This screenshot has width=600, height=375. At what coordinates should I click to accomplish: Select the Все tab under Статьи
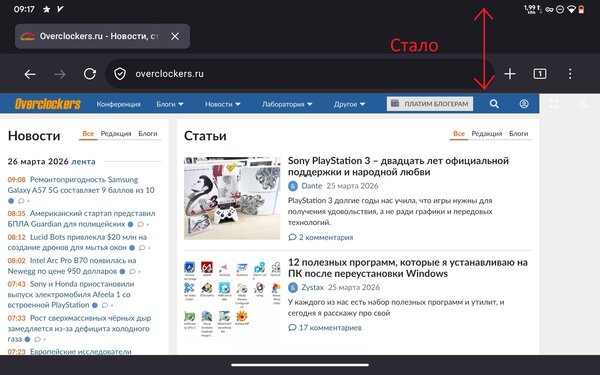tap(459, 134)
